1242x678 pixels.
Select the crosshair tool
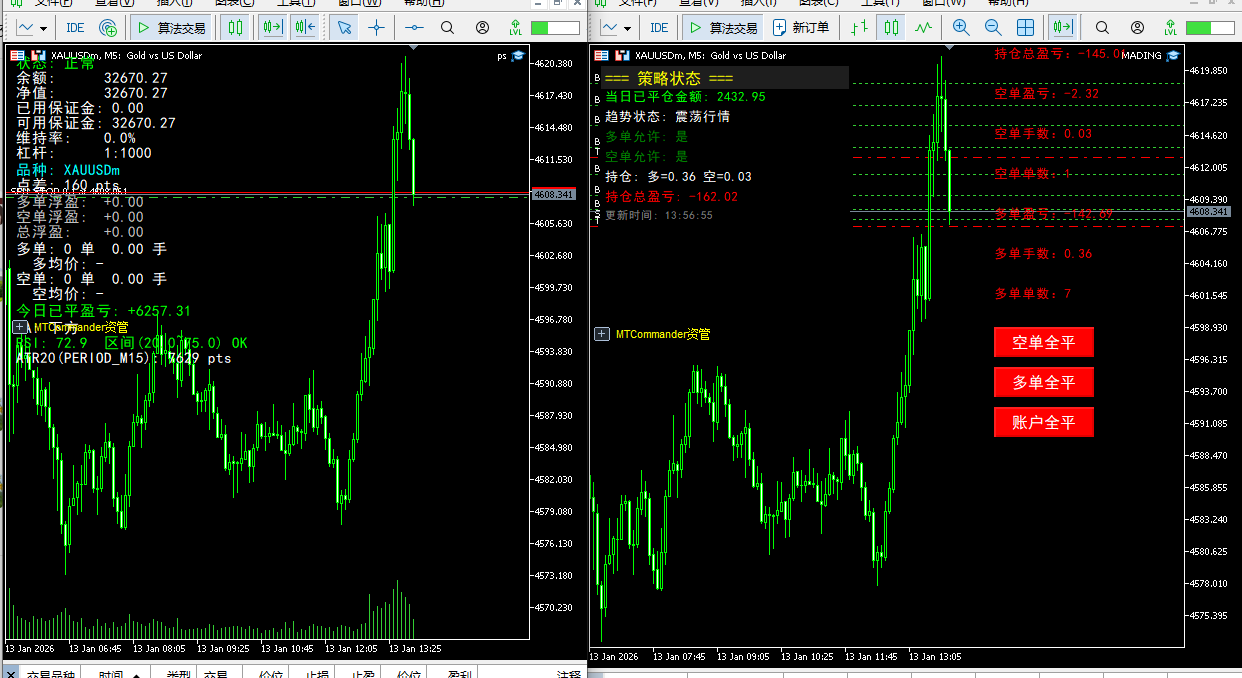[x=375, y=28]
